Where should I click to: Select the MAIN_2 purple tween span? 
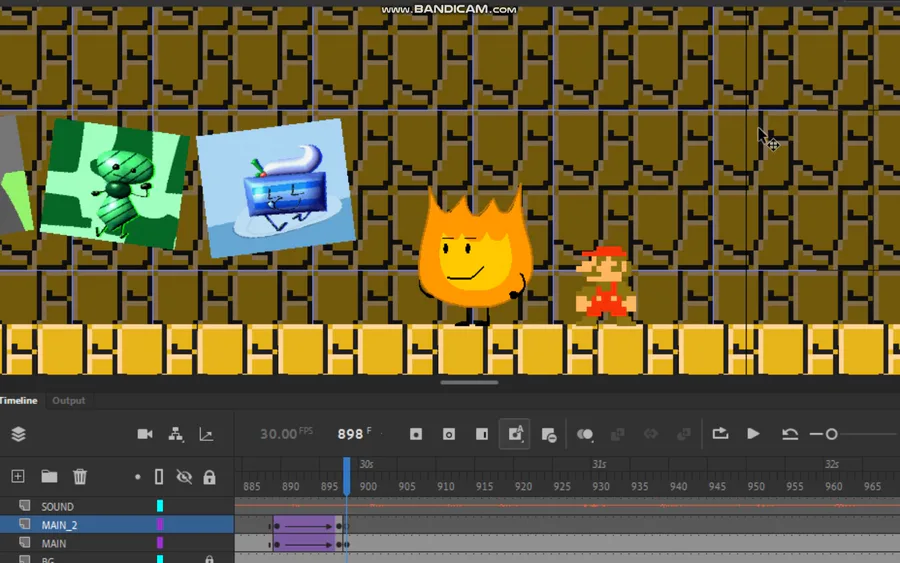(x=304, y=526)
